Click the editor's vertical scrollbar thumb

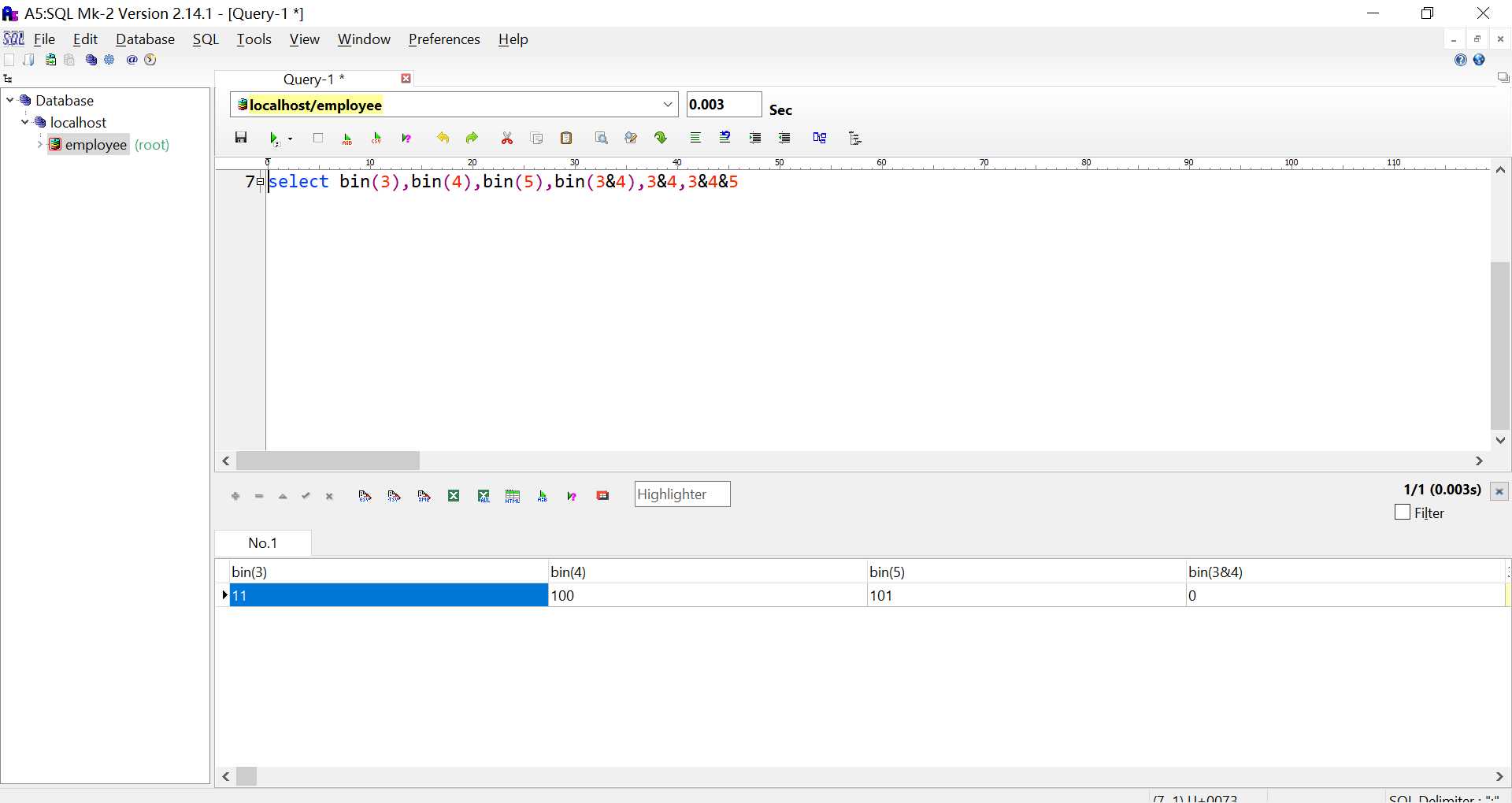(1500, 346)
